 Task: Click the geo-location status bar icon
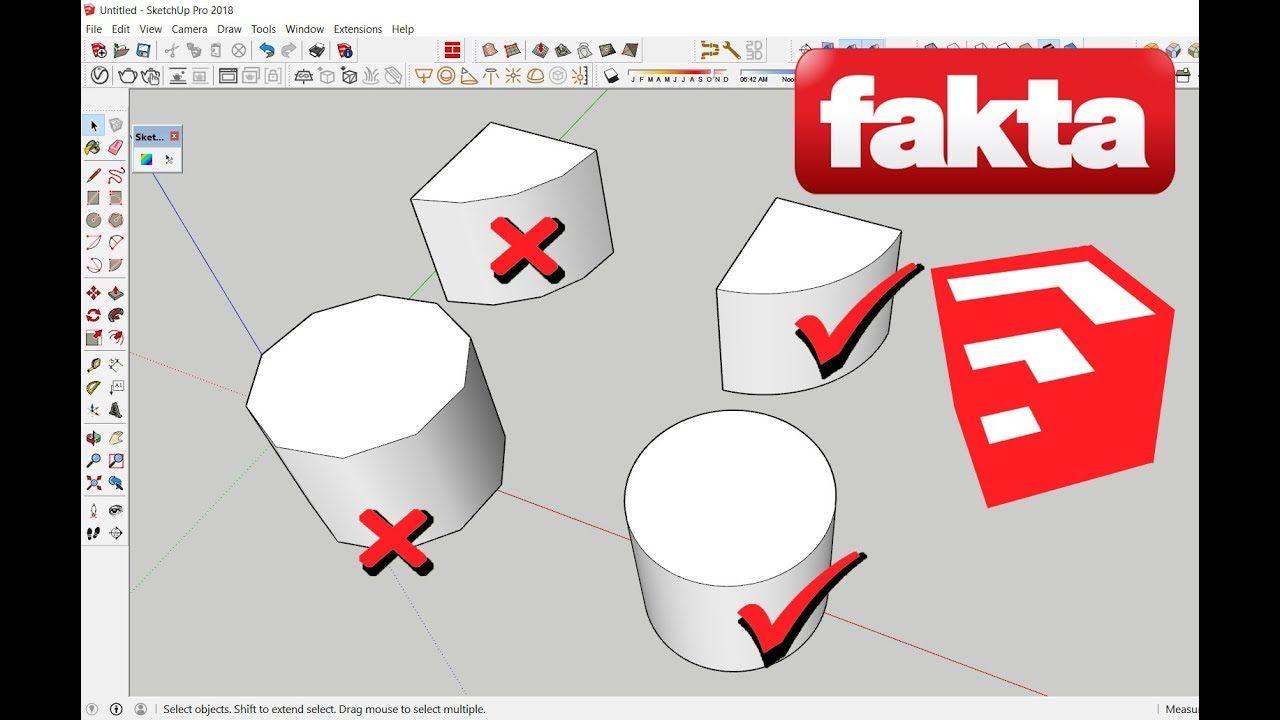tap(93, 709)
